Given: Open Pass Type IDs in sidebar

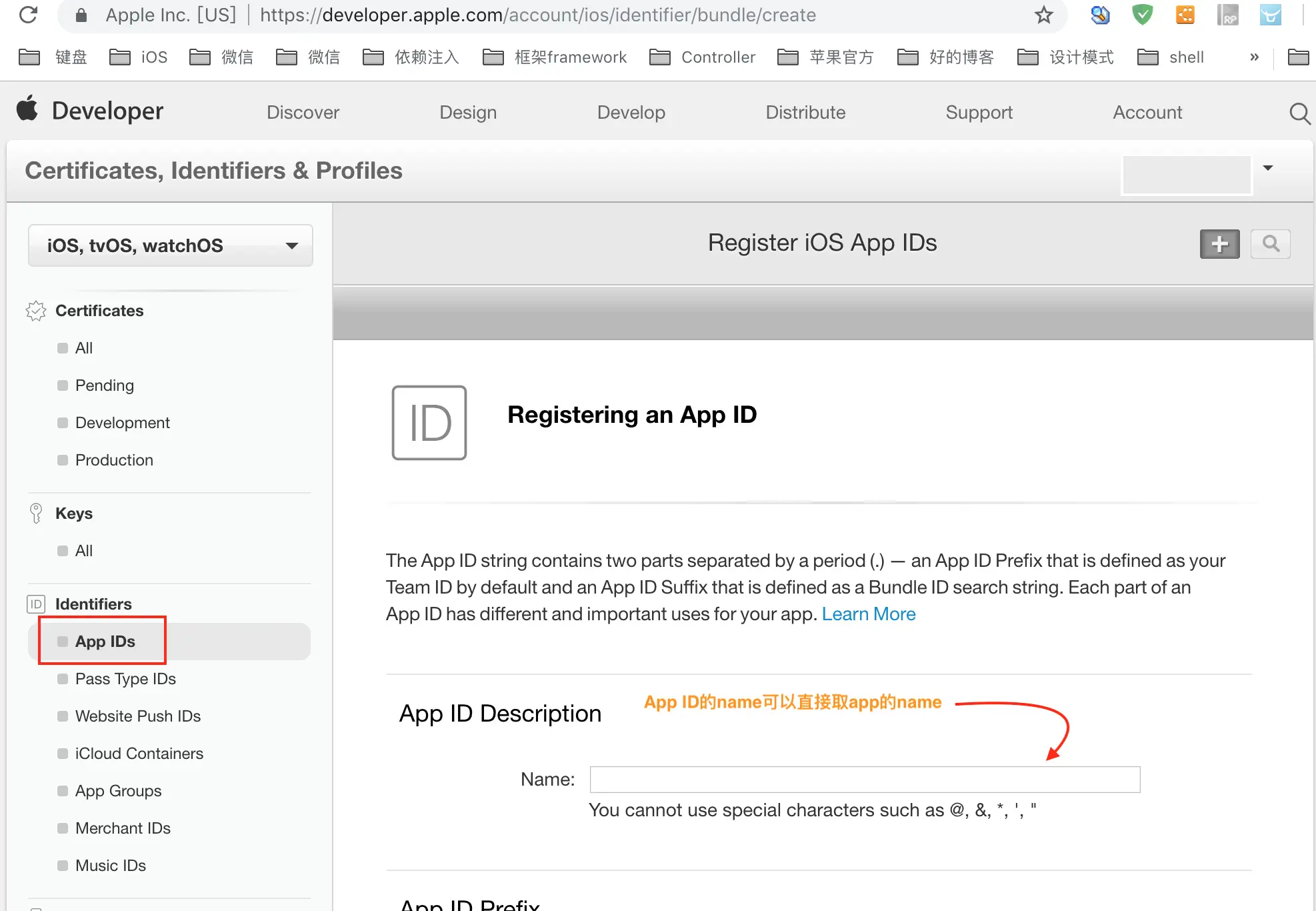Looking at the screenshot, I should [x=125, y=678].
